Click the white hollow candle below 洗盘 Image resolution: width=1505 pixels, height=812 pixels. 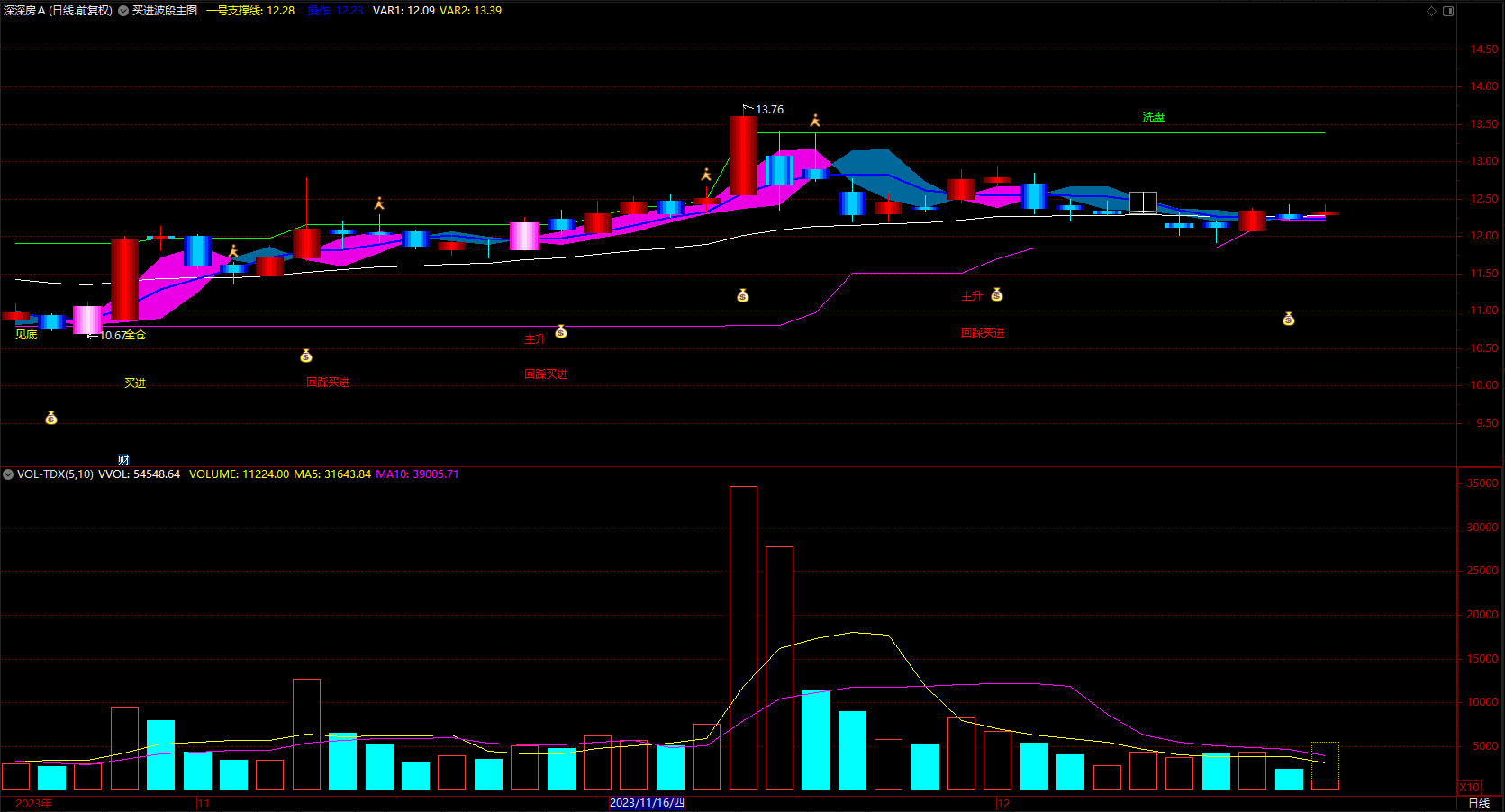tap(1143, 203)
